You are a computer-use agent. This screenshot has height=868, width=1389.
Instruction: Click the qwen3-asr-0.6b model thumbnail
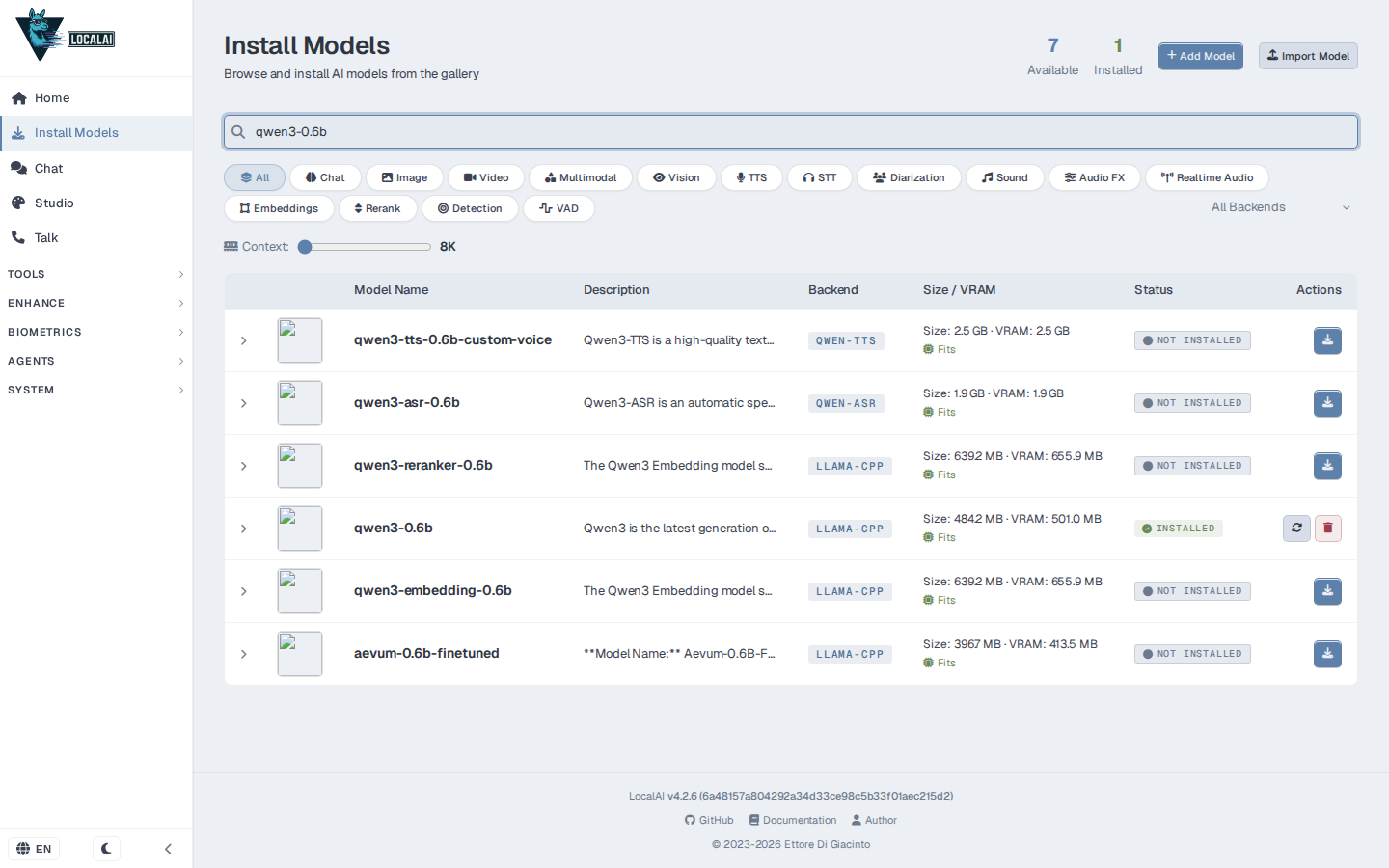(x=300, y=403)
